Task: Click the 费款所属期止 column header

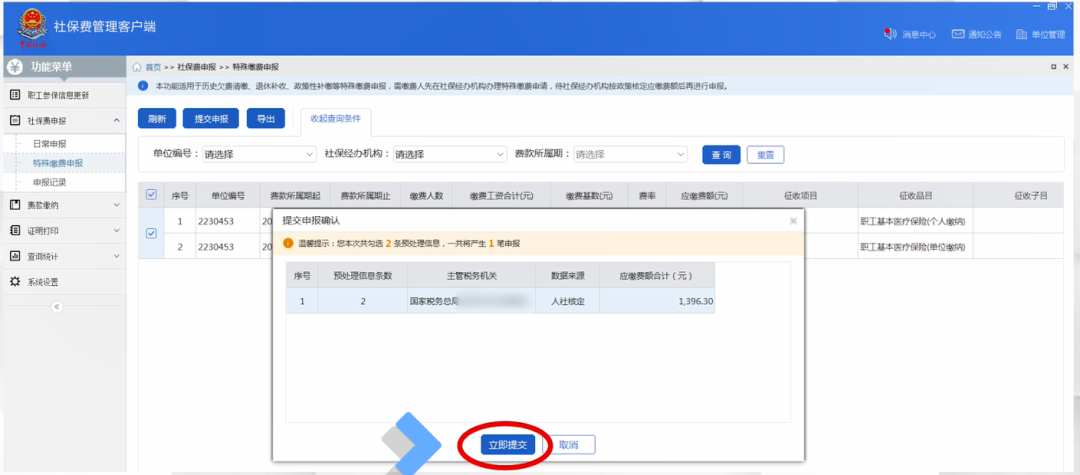Action: pyautogui.click(x=366, y=196)
